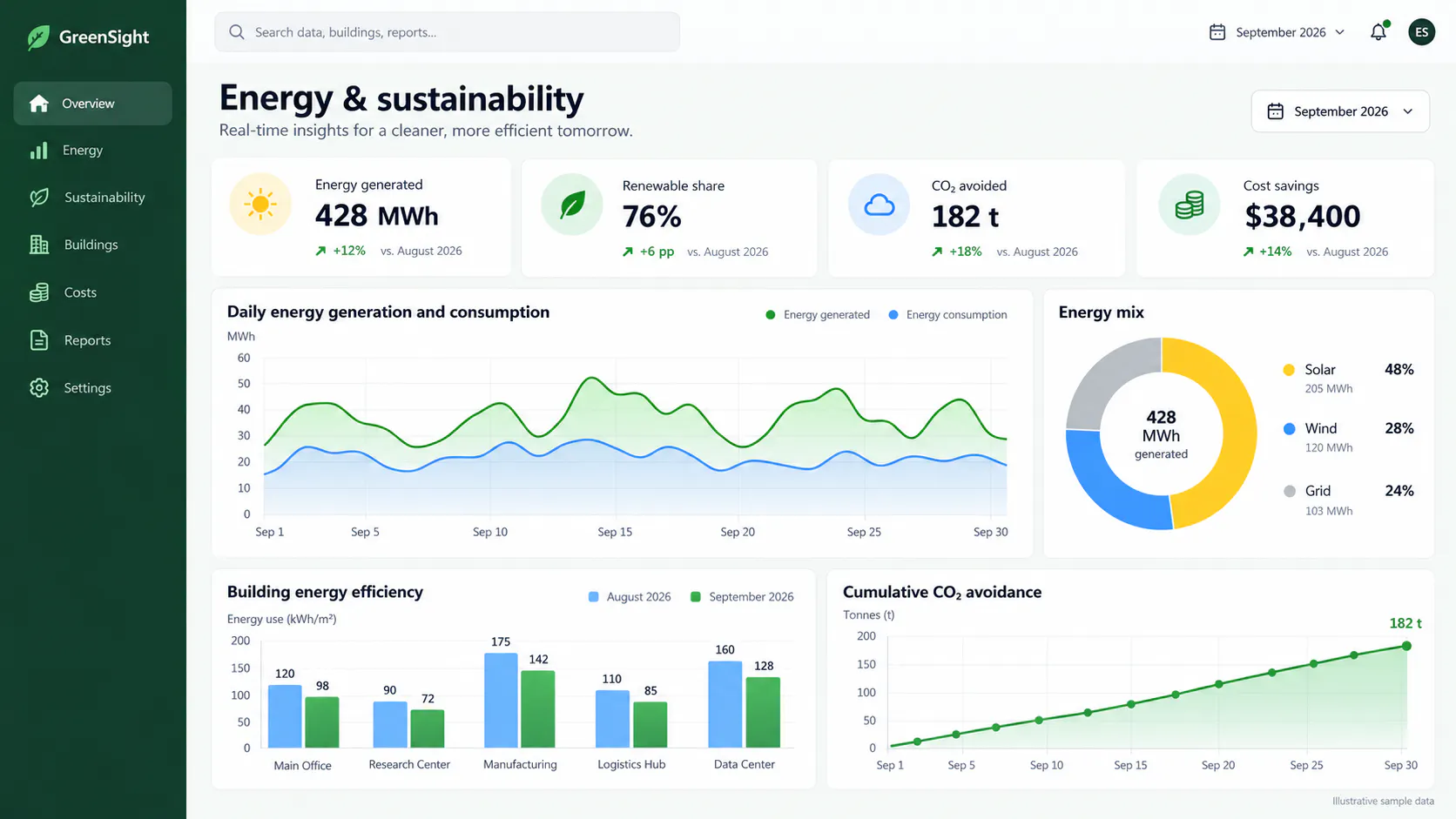Toggle August 2026 bar series legend
The image size is (1456, 819).
630,597
